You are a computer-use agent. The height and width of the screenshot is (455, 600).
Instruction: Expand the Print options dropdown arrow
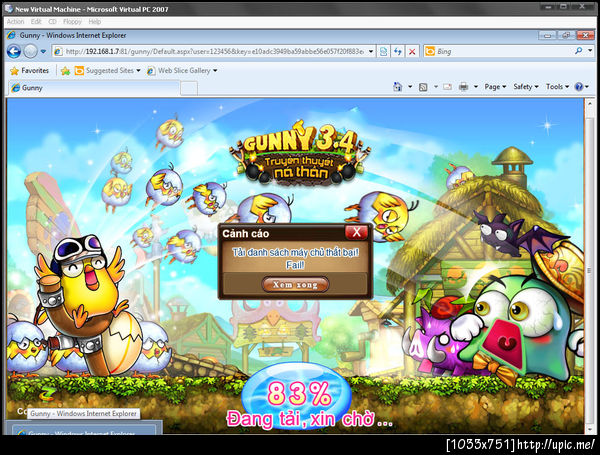(x=476, y=87)
